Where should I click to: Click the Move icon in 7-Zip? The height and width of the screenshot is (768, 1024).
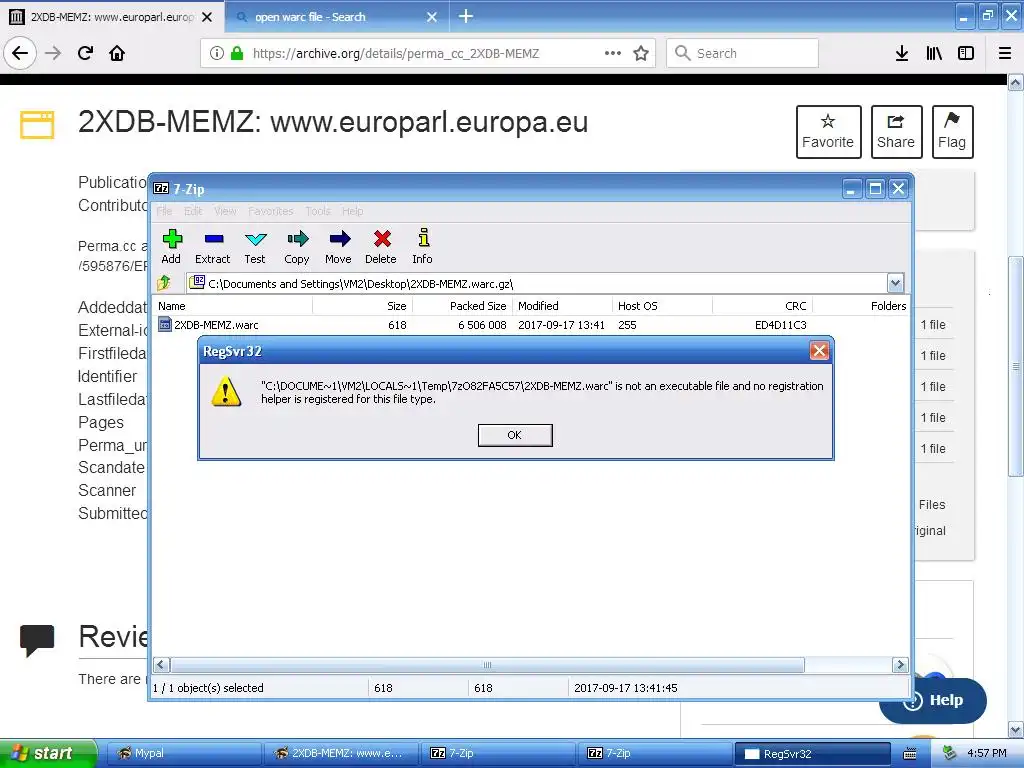click(339, 239)
